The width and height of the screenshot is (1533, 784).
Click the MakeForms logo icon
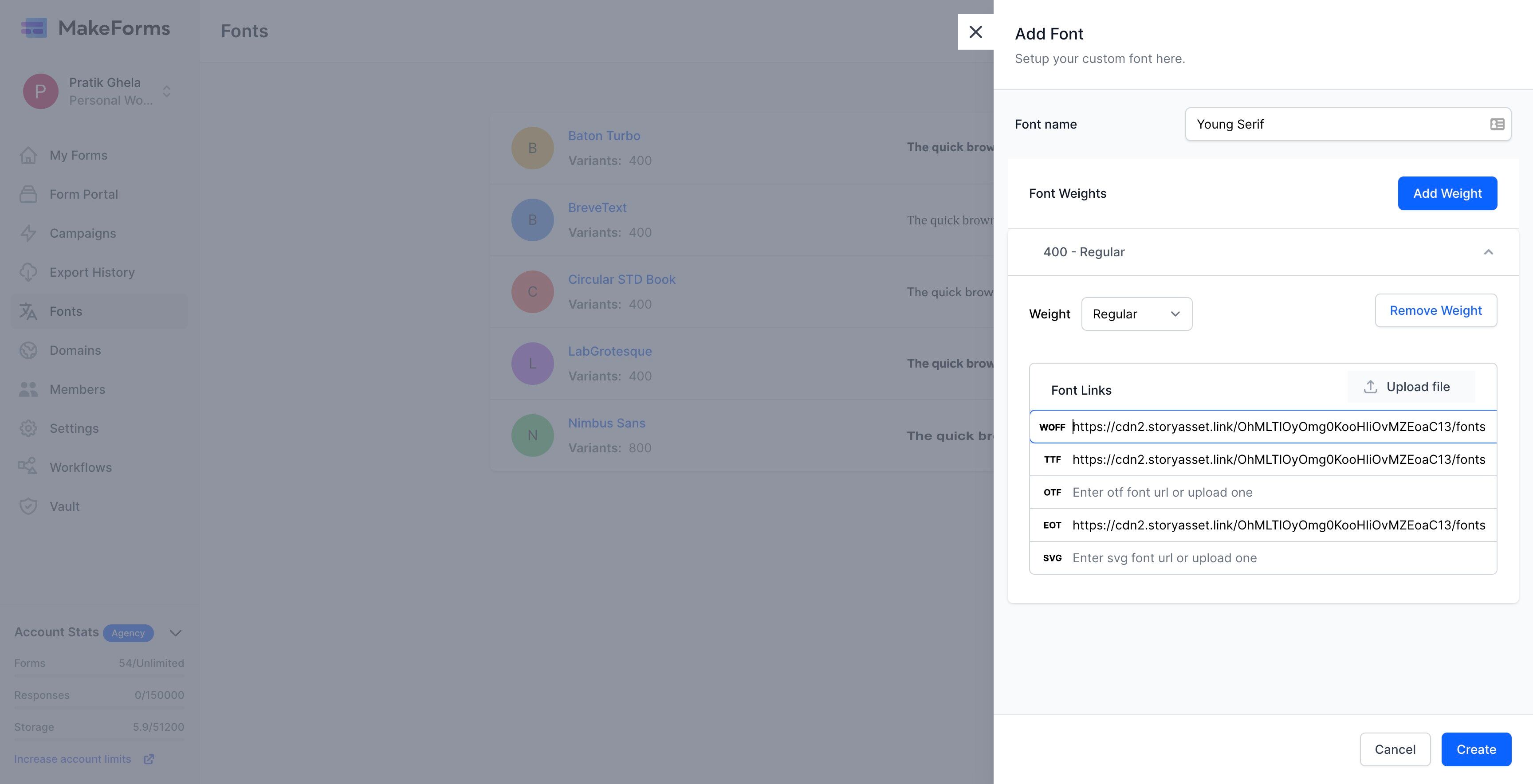click(34, 28)
